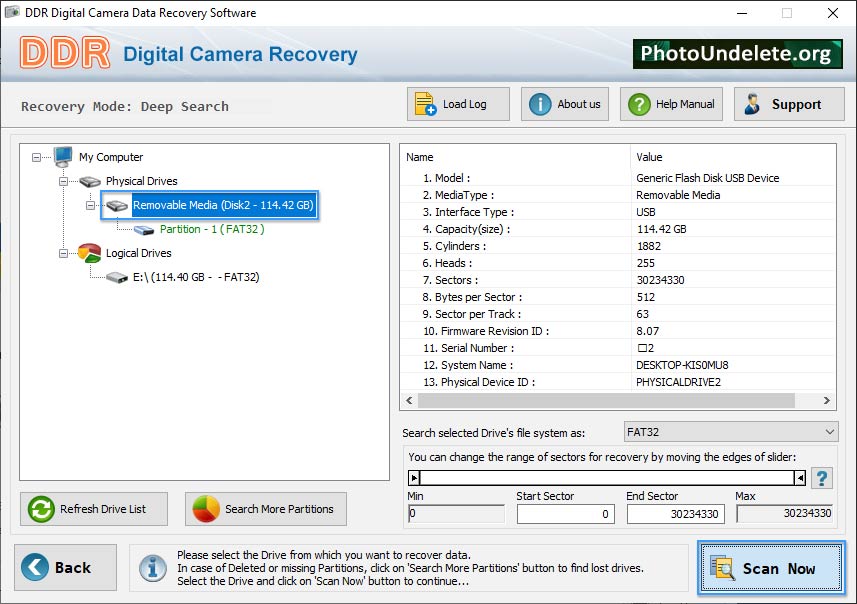Collapse the My Computer tree node
The width and height of the screenshot is (857, 604).
point(36,157)
